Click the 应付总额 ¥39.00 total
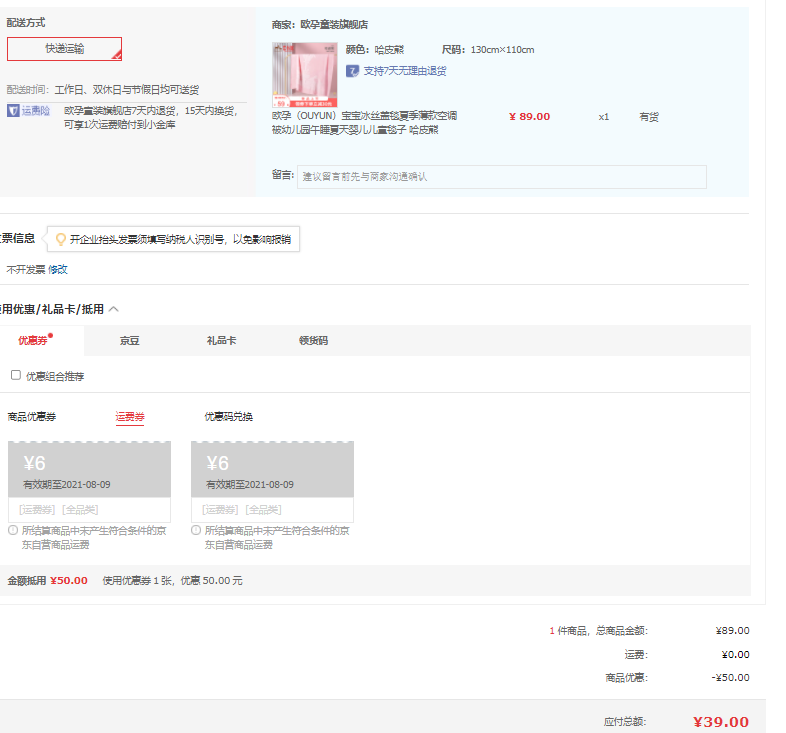Screen dimensions: 786x733 [x=721, y=722]
